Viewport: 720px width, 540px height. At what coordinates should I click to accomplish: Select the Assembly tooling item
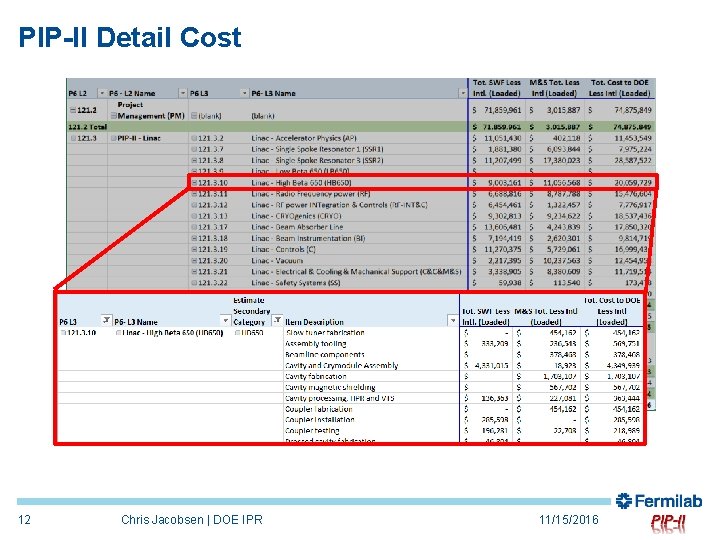[x=315, y=344]
